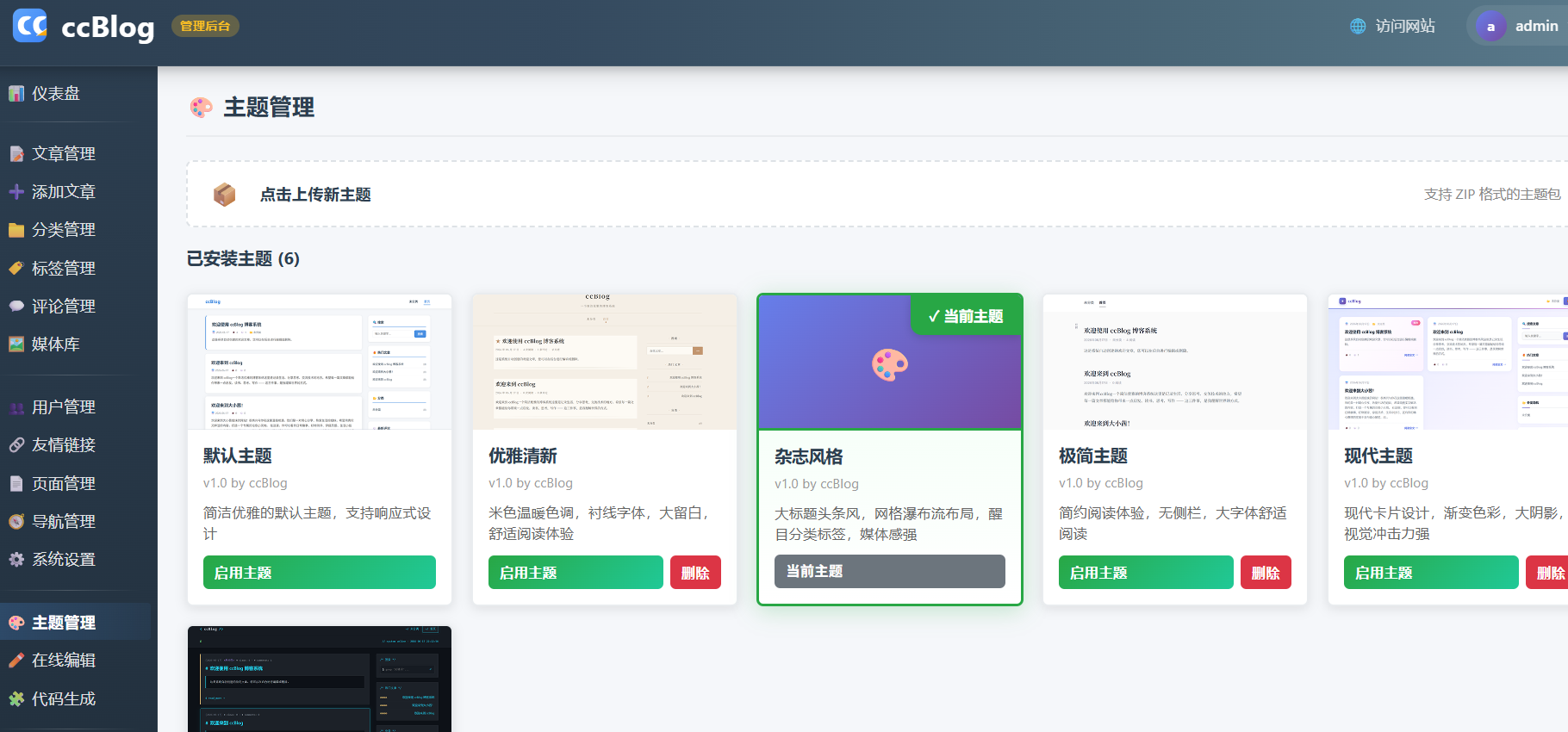
Task: Click the admin user avatar
Action: [x=1490, y=26]
